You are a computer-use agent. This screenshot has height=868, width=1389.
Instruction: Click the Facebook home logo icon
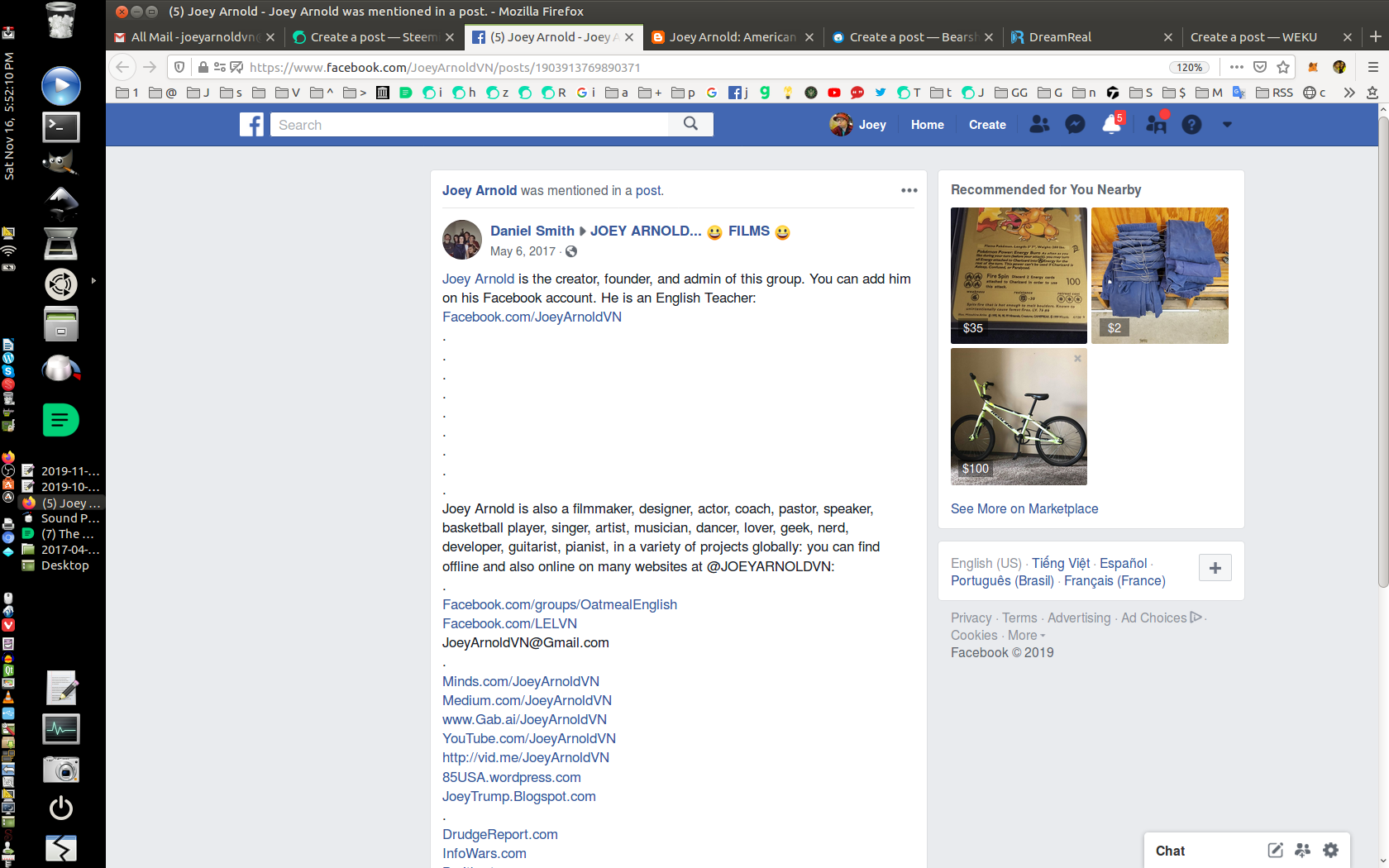[252, 124]
